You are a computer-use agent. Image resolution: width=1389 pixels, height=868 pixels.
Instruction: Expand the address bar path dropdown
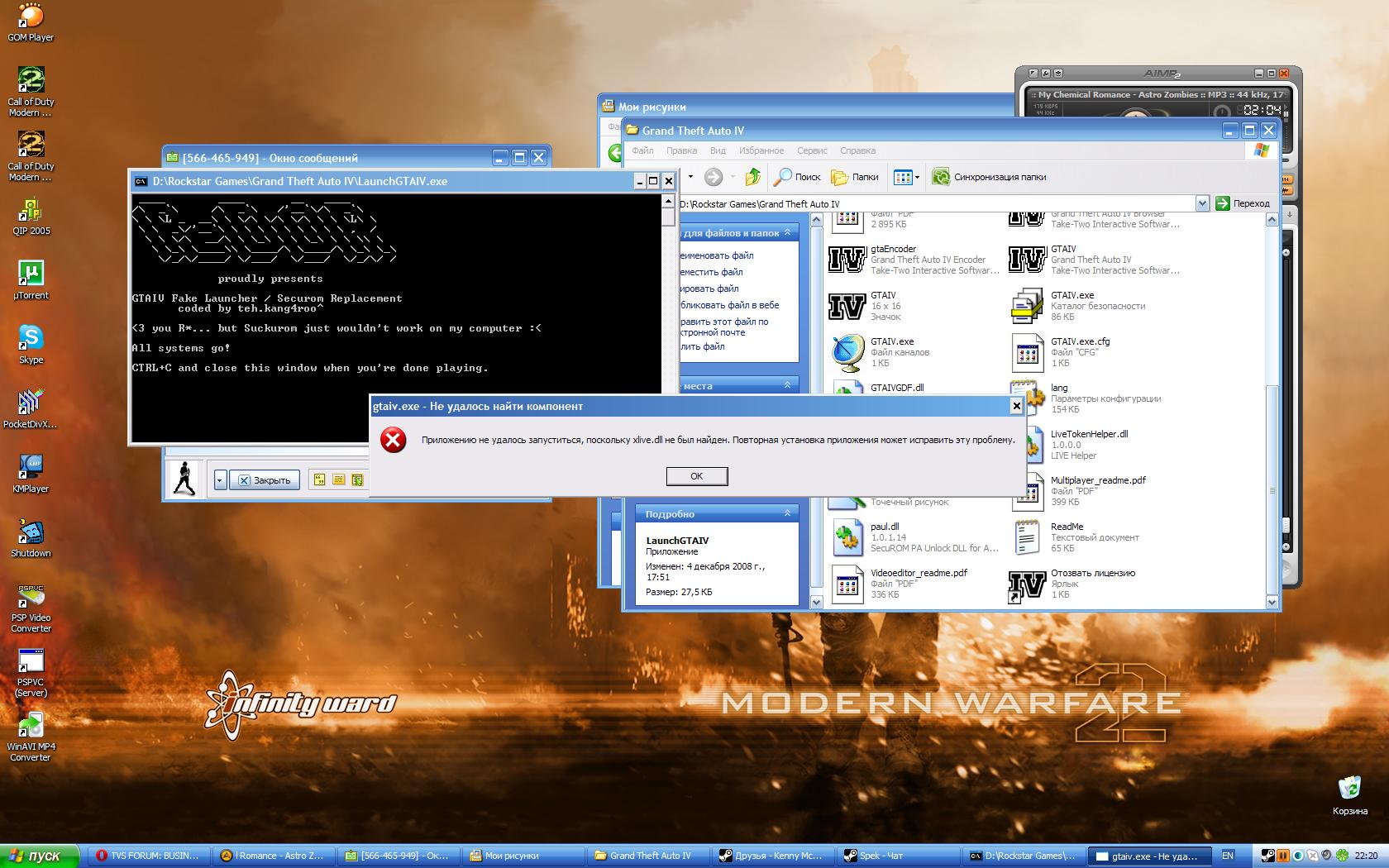coord(1202,203)
